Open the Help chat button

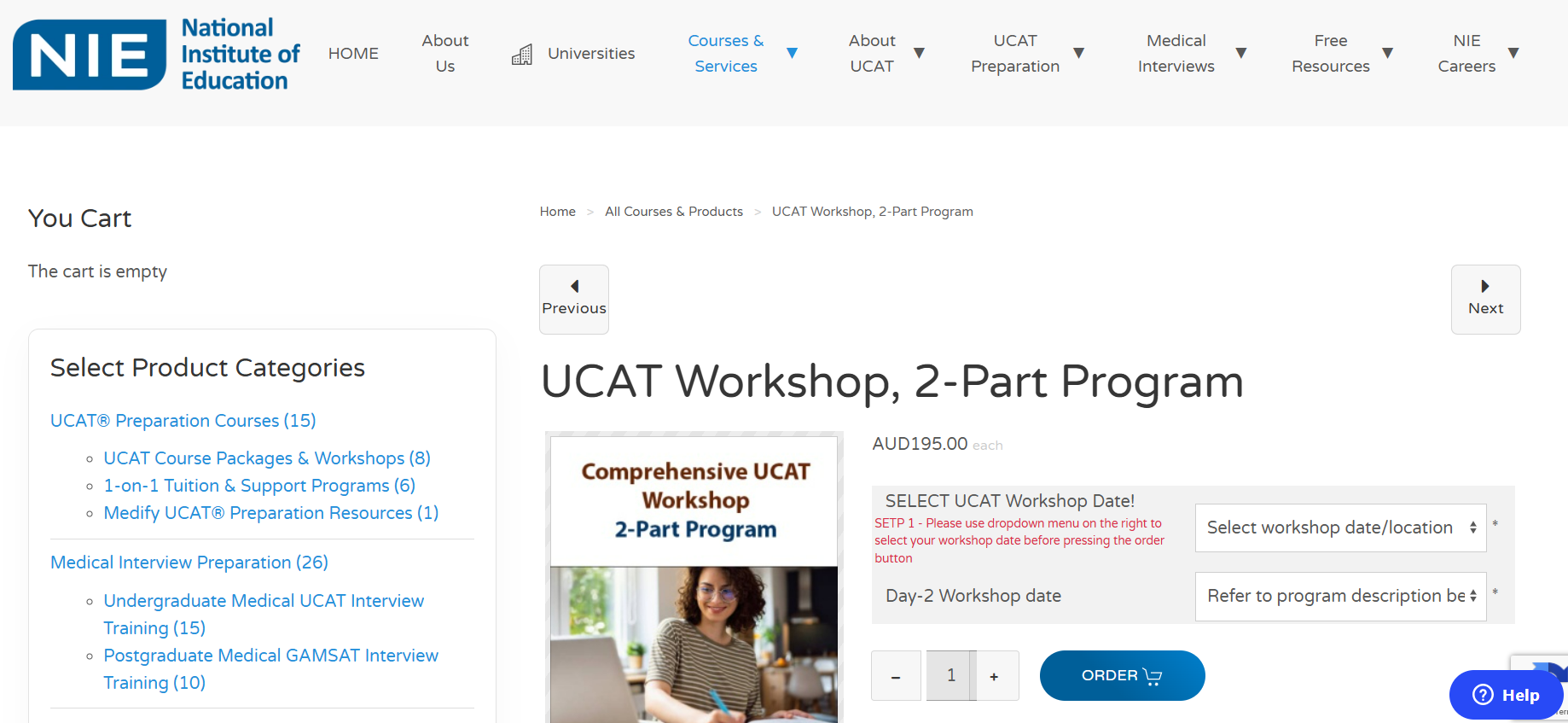click(x=1506, y=695)
